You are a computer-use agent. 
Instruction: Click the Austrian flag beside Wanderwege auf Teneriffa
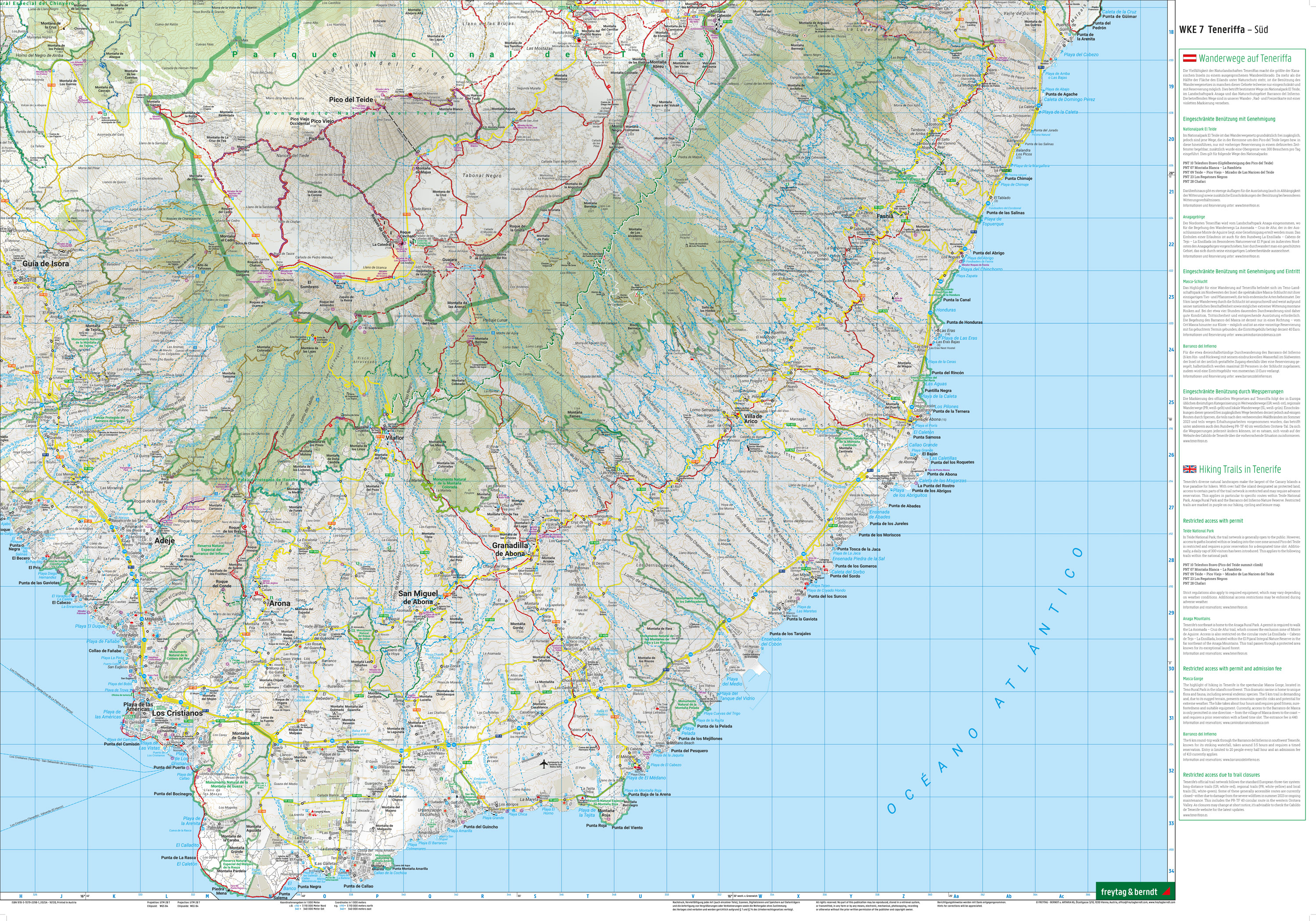[x=1189, y=58]
